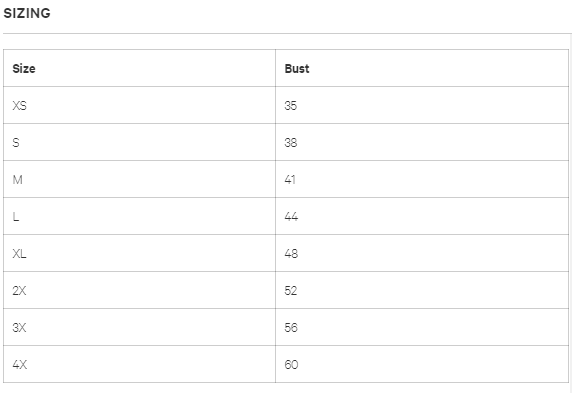Screen dimensions: 572x393
Task: Click the bust value 38
Action: [291, 142]
